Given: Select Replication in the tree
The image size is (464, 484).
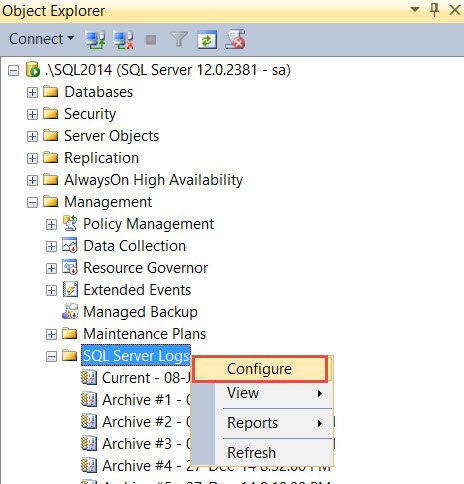Looking at the screenshot, I should pyautogui.click(x=101, y=158).
